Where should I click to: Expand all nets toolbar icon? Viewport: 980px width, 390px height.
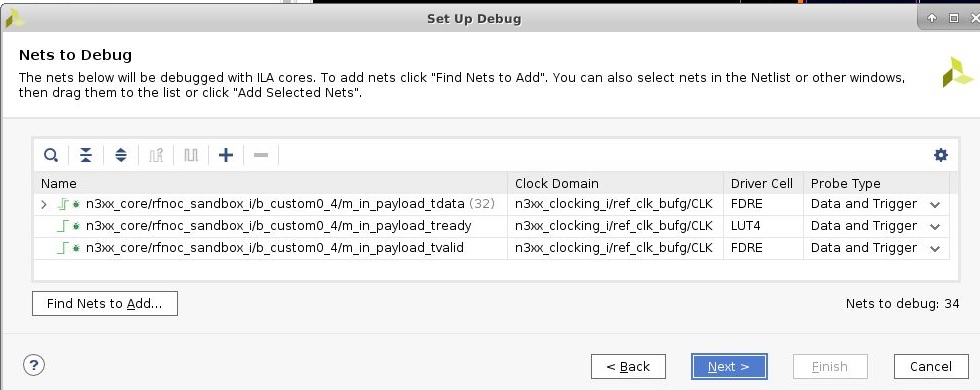coord(121,155)
